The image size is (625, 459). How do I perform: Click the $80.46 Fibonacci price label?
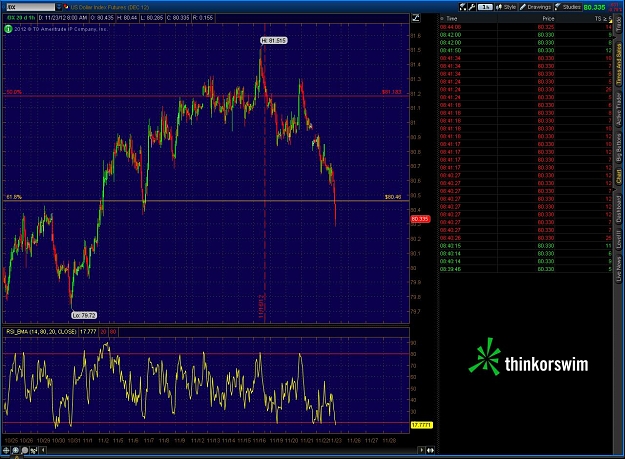pos(393,197)
